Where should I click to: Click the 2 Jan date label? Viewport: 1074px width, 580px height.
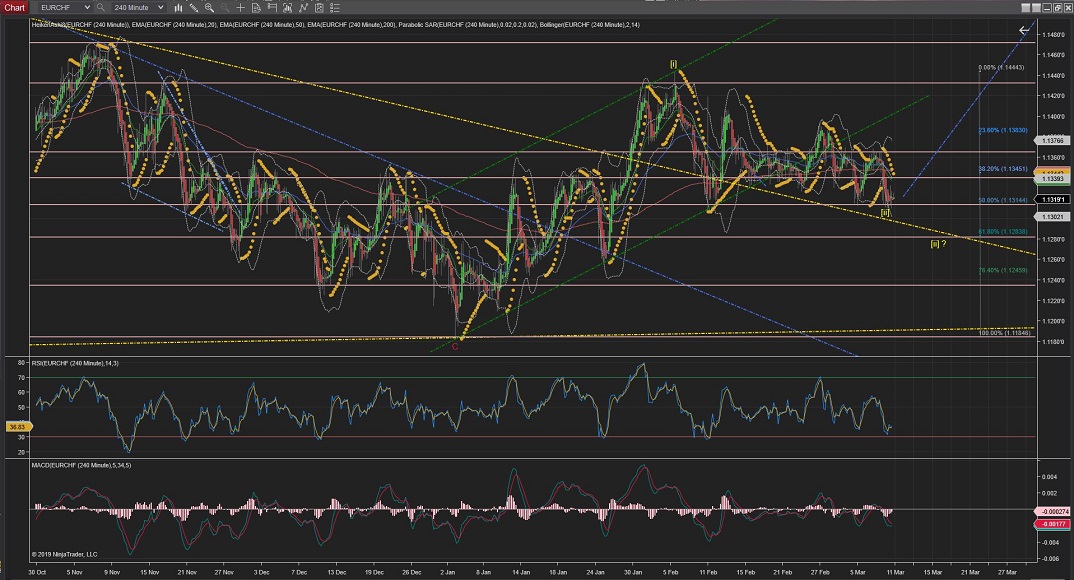pos(447,572)
